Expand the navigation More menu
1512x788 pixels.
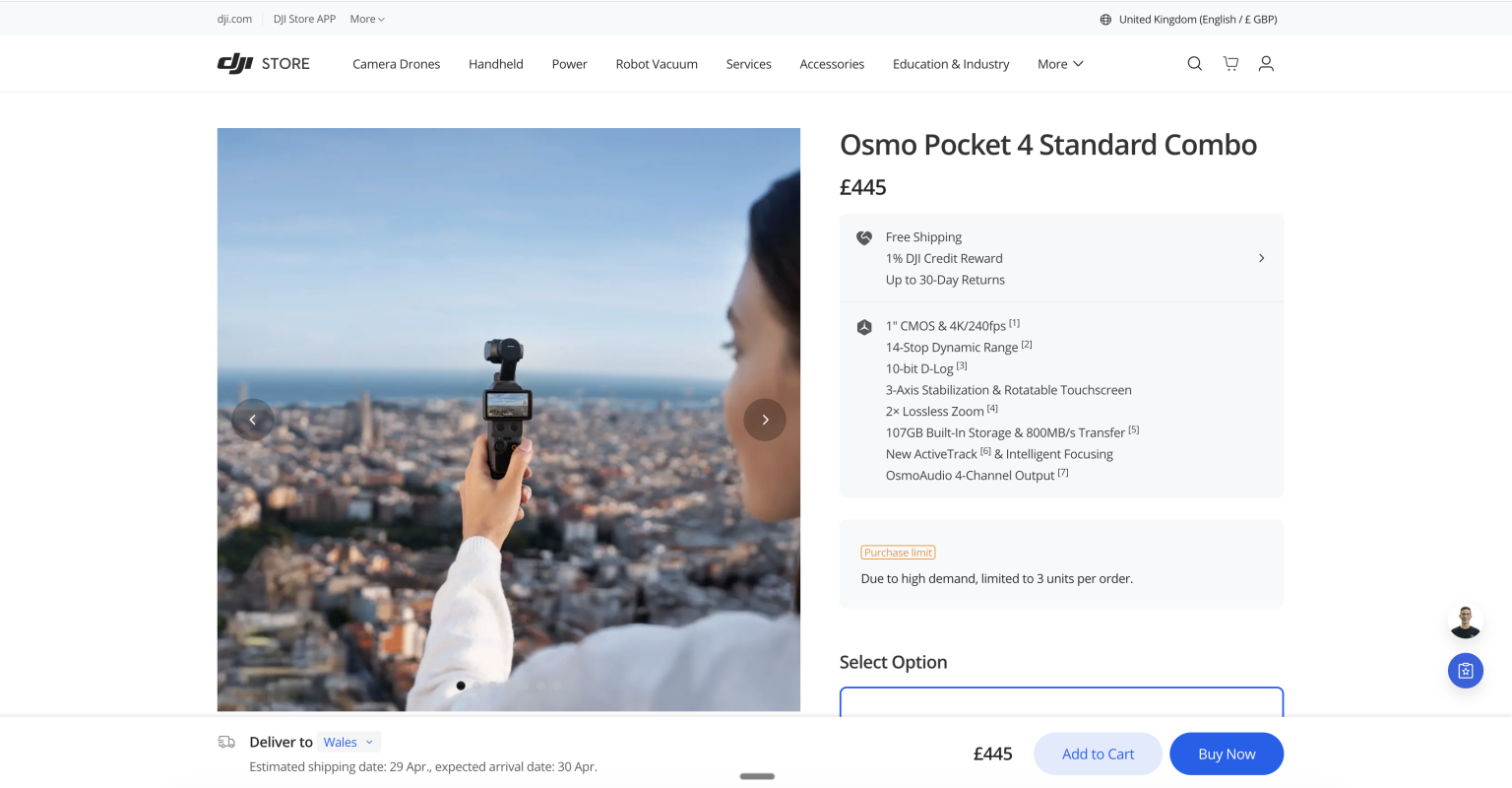tap(1060, 64)
